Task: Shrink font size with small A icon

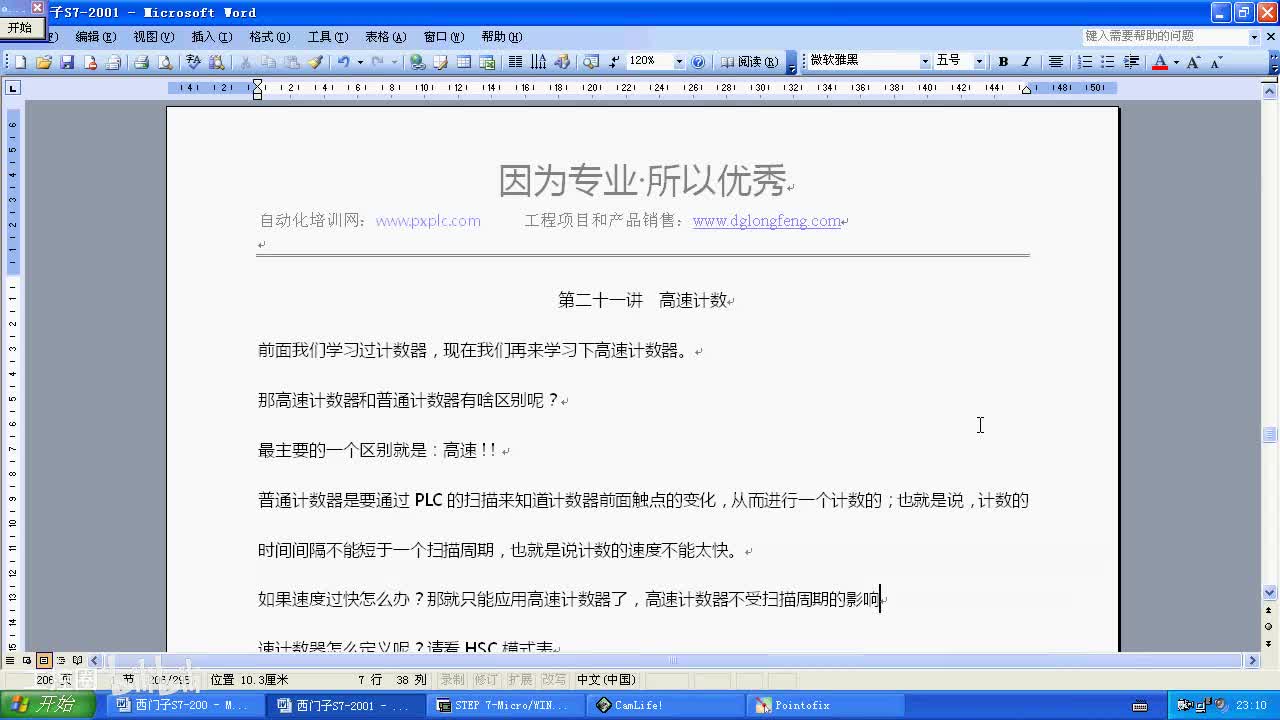Action: 1216,62
